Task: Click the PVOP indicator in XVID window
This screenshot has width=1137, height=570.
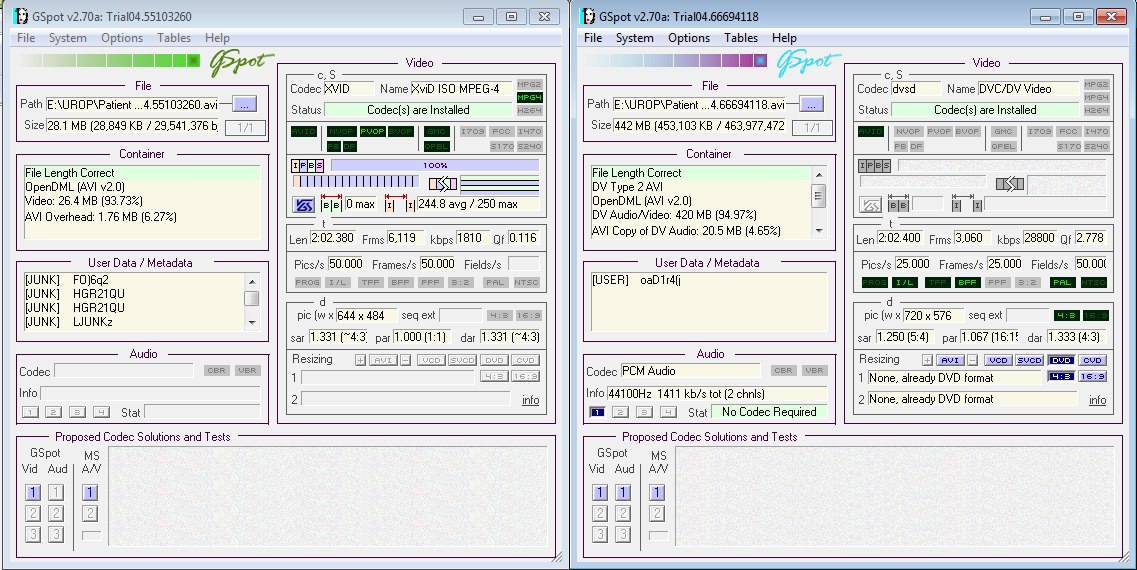Action: 371,131
